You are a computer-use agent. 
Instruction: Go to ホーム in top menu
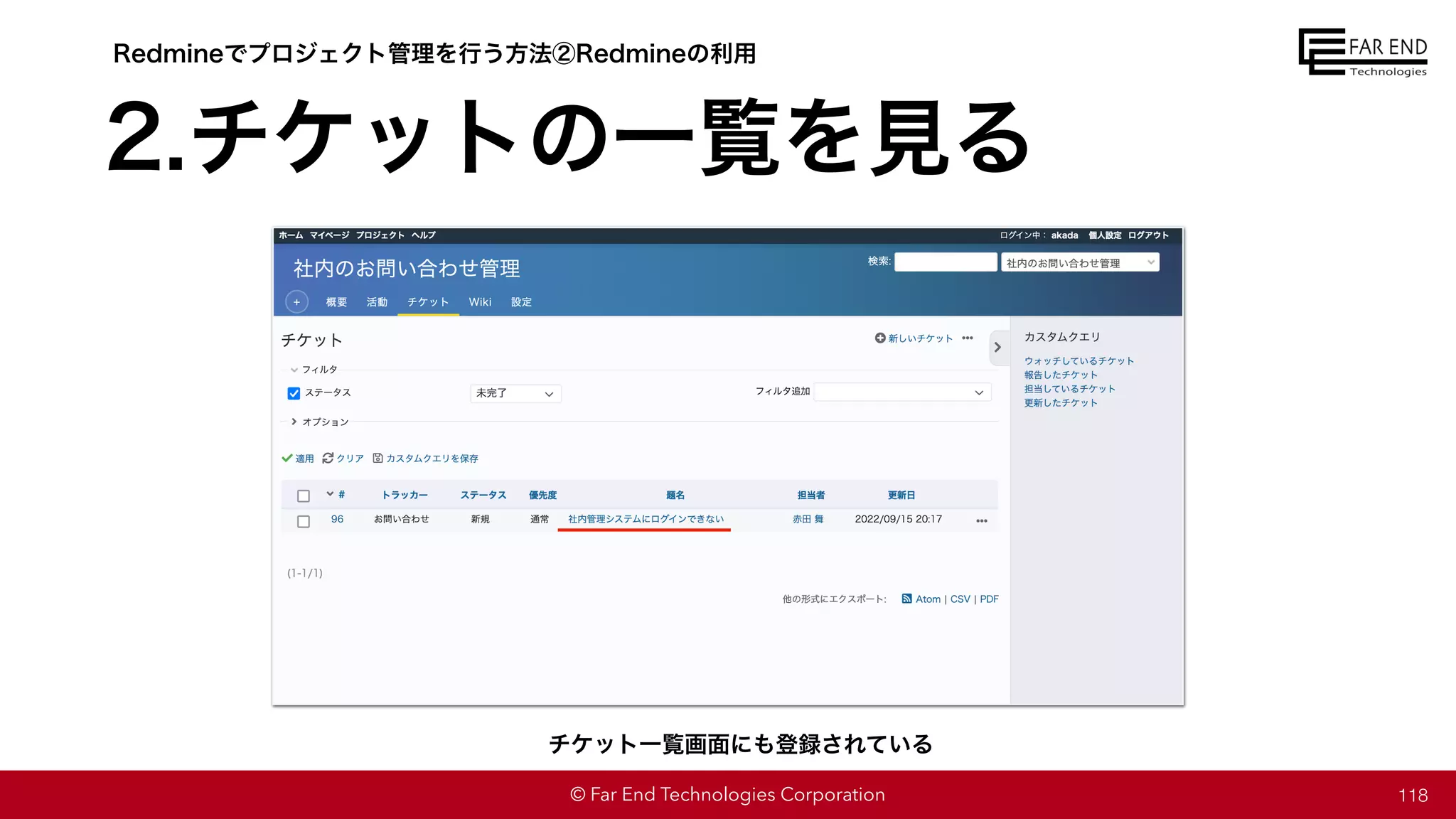291,235
